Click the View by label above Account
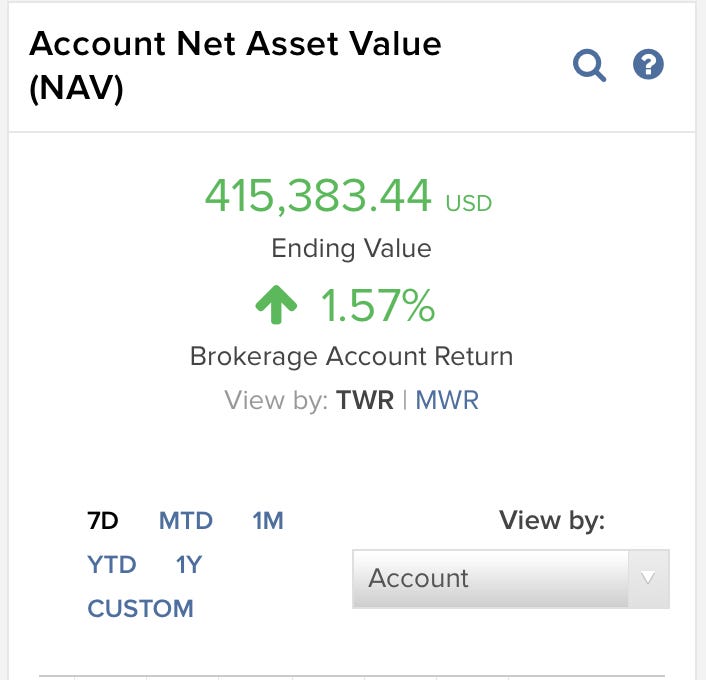The image size is (706, 680). point(552,521)
